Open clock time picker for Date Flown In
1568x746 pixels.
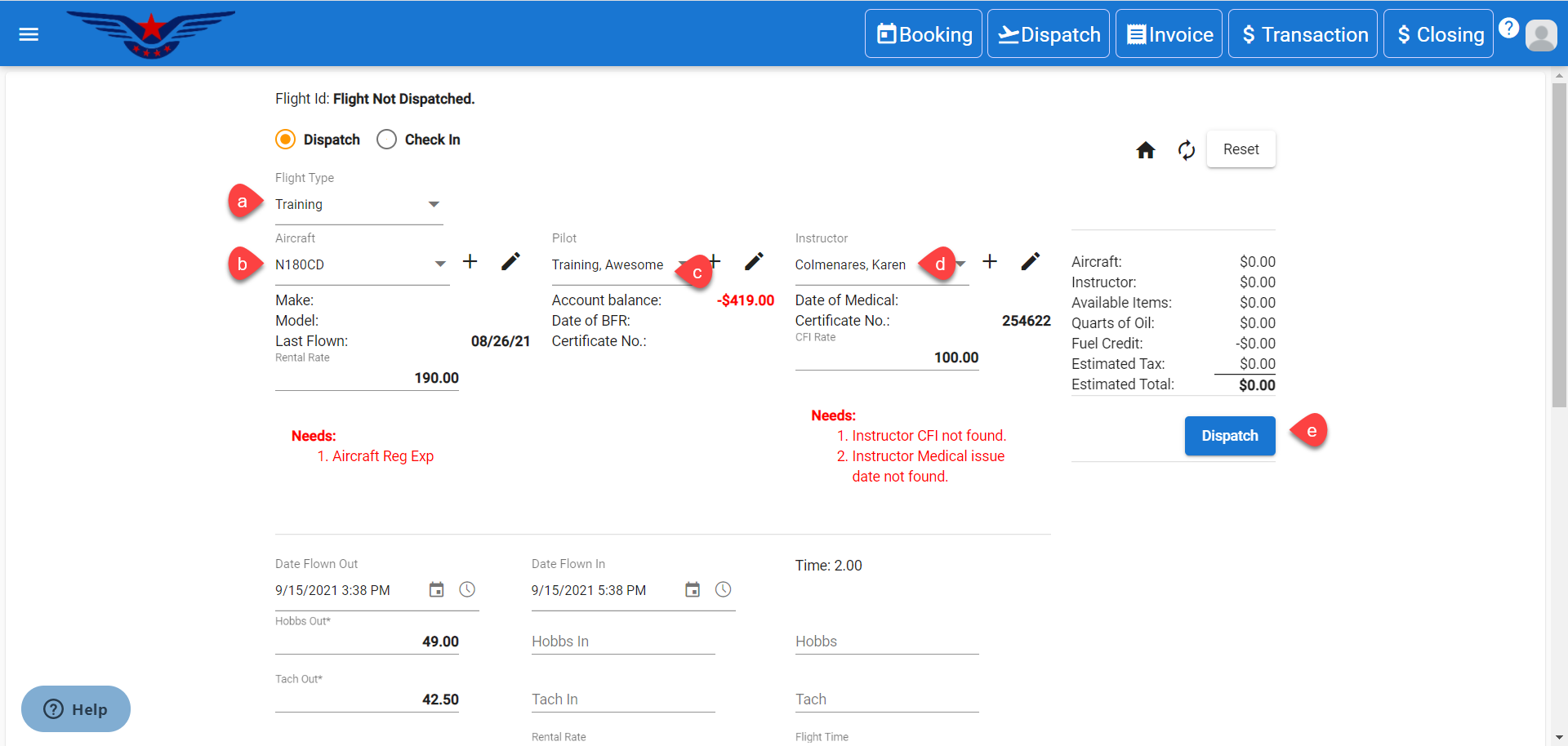click(x=723, y=590)
